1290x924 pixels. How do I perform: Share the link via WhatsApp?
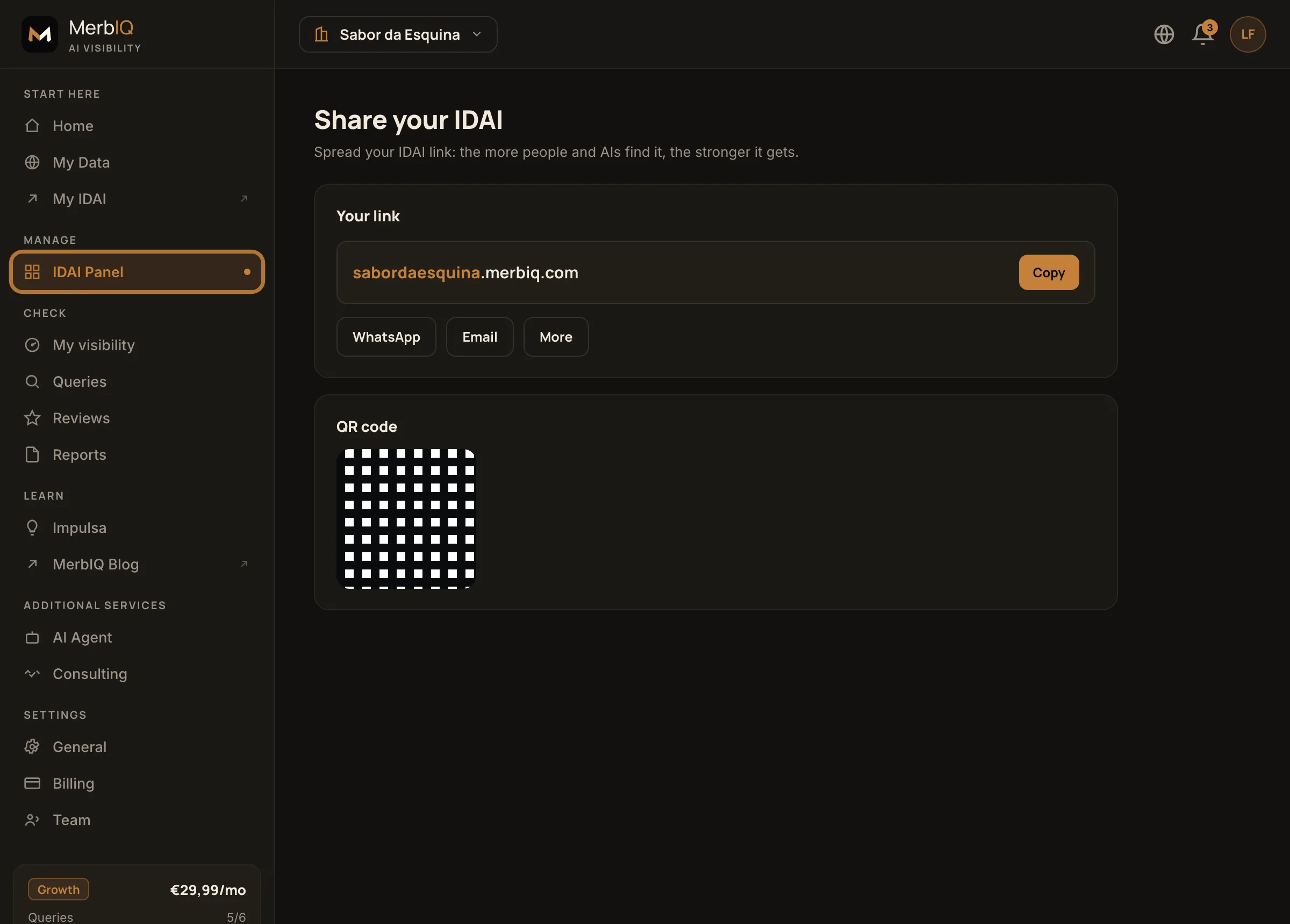coord(386,337)
